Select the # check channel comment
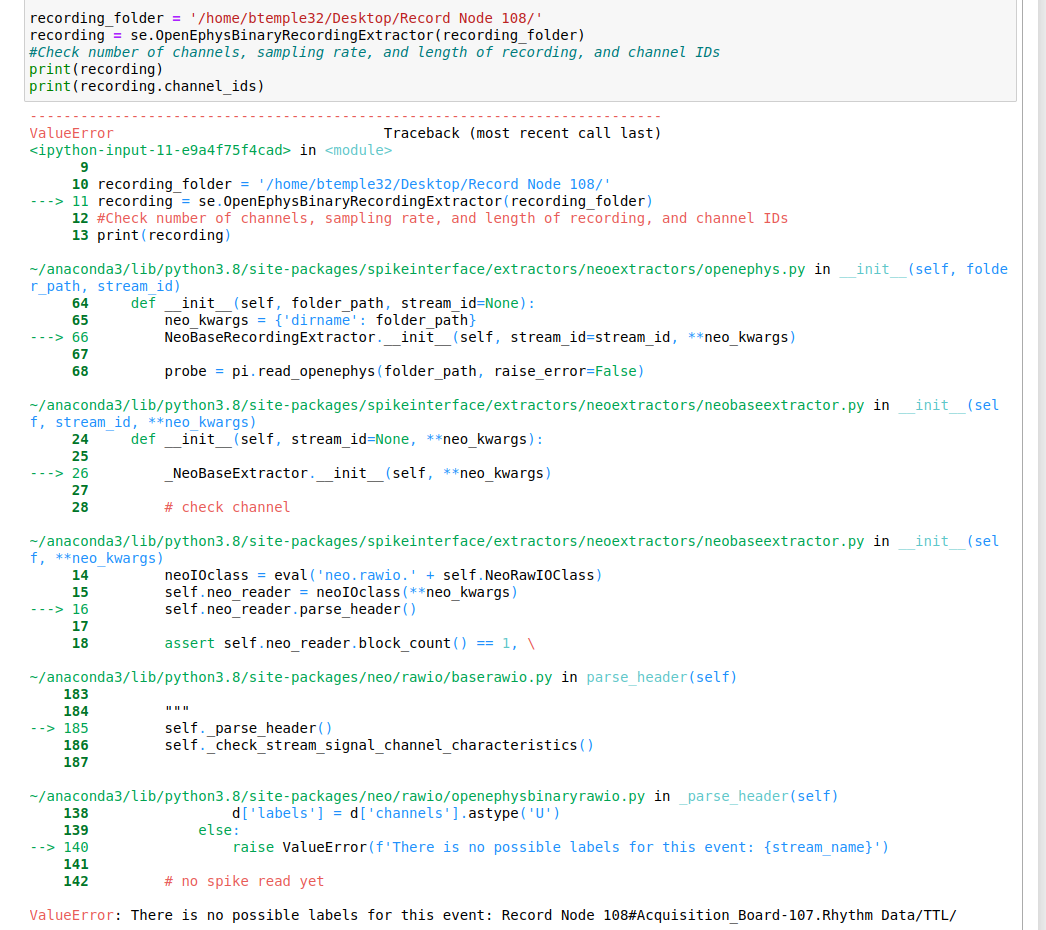The image size is (1046, 930). [x=228, y=507]
